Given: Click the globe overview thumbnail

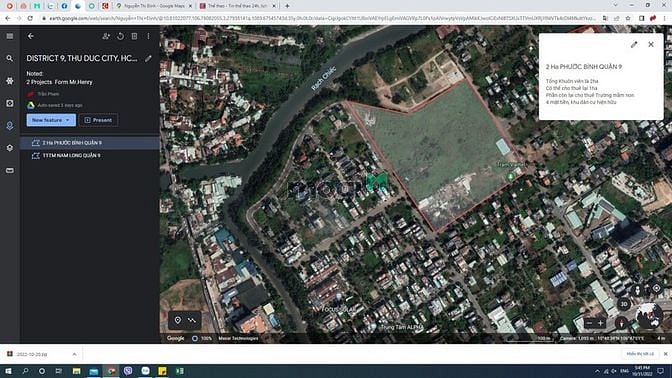Looking at the screenshot, I should pos(649,316).
